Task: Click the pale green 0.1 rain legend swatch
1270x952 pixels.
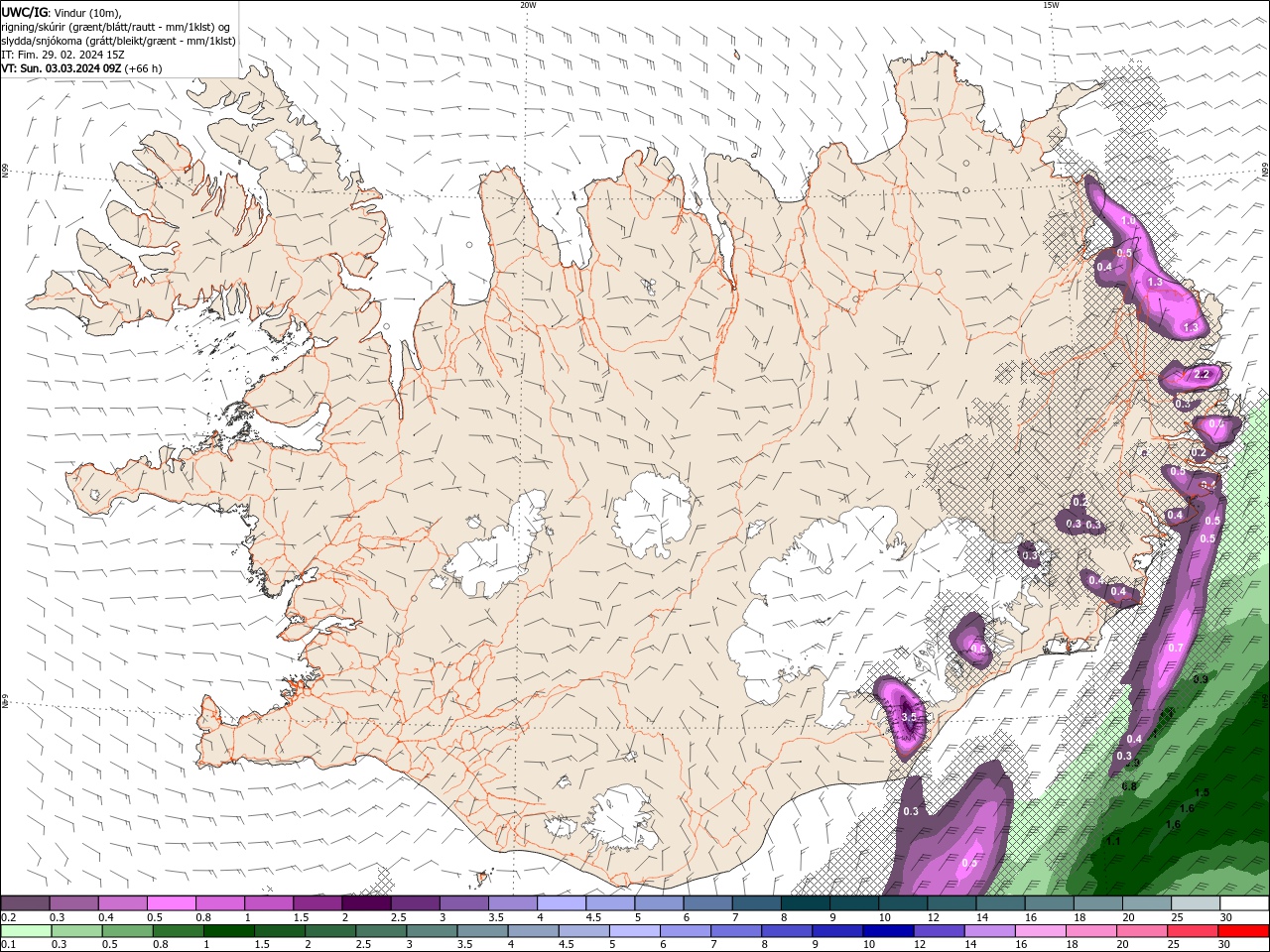Action: (27, 931)
